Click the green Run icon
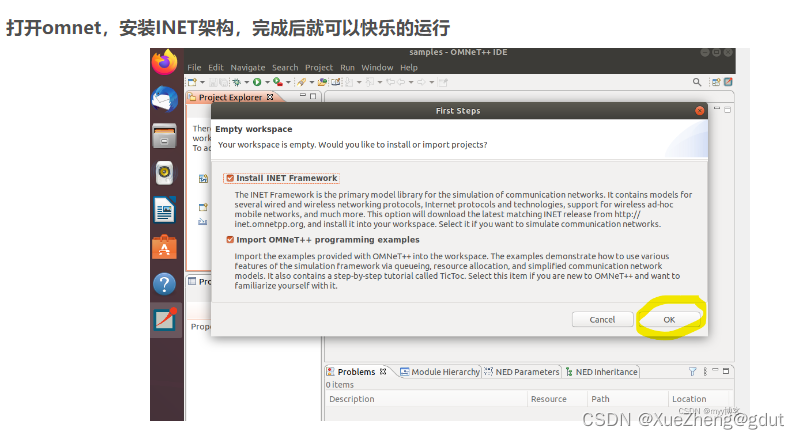Screen dimensions: 799x439 click(257, 82)
